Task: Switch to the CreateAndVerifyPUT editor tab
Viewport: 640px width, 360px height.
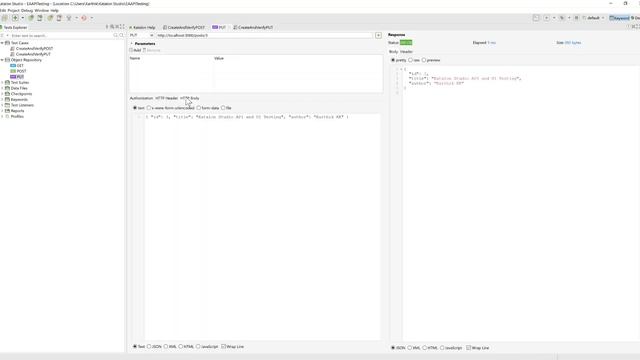Action: click(x=253, y=27)
